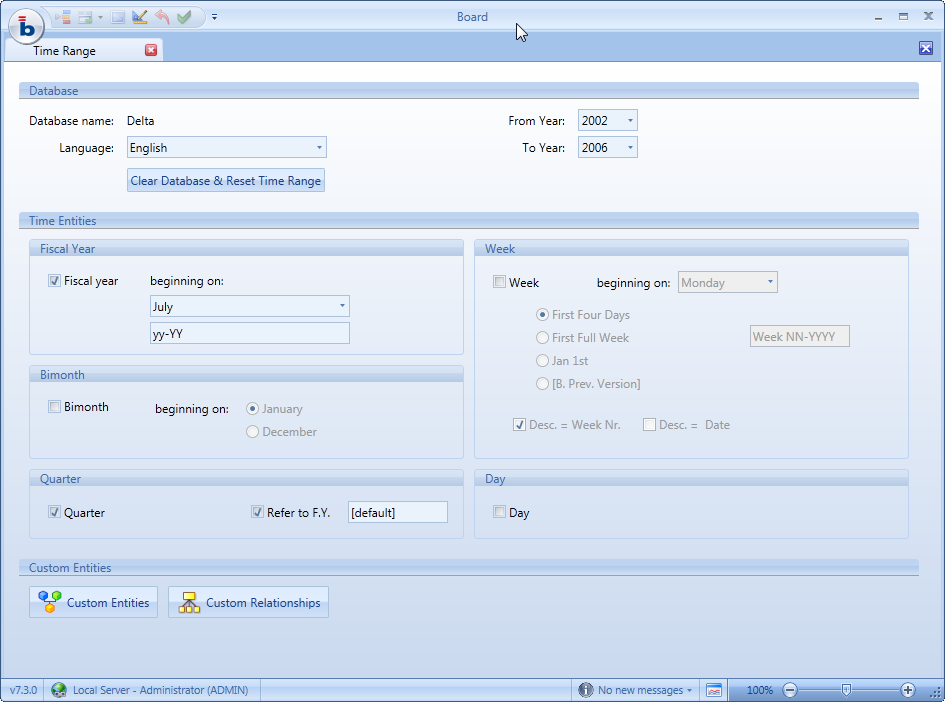Open the Board application menu orb
The image size is (945, 702).
point(26,27)
